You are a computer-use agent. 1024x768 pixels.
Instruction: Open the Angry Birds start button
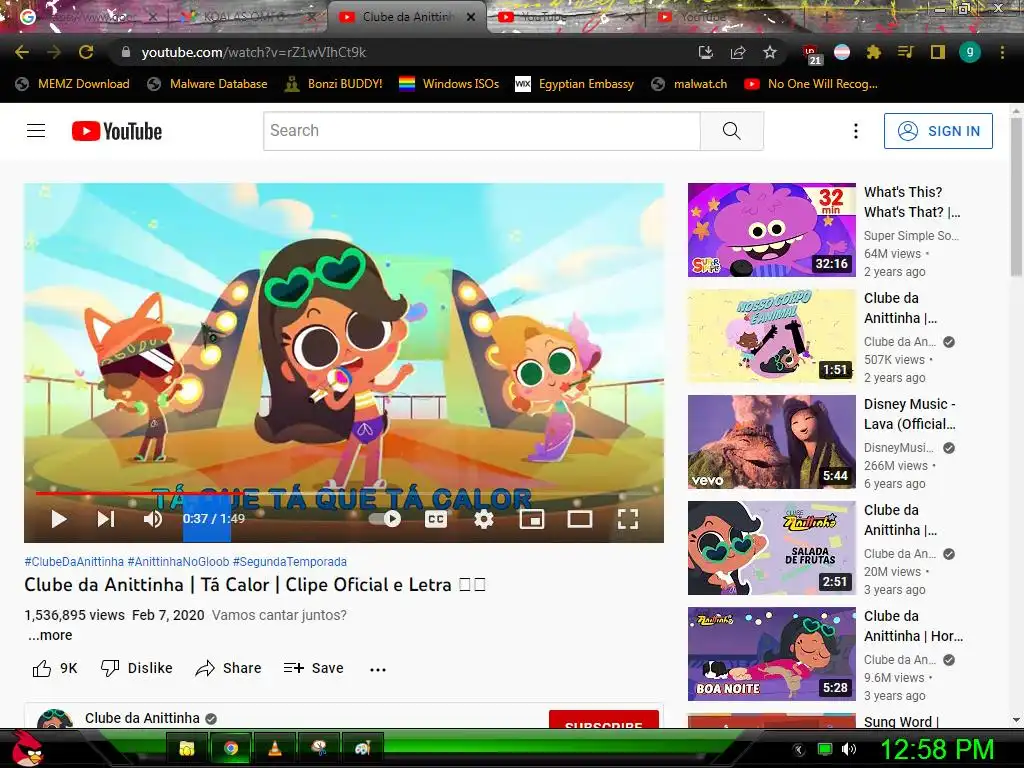(x=27, y=748)
